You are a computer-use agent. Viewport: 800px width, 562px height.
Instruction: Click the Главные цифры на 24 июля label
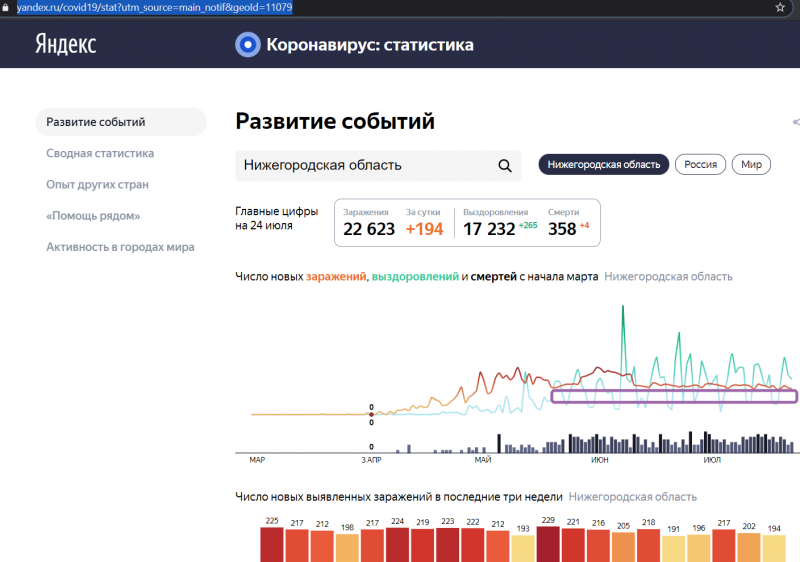point(276,218)
